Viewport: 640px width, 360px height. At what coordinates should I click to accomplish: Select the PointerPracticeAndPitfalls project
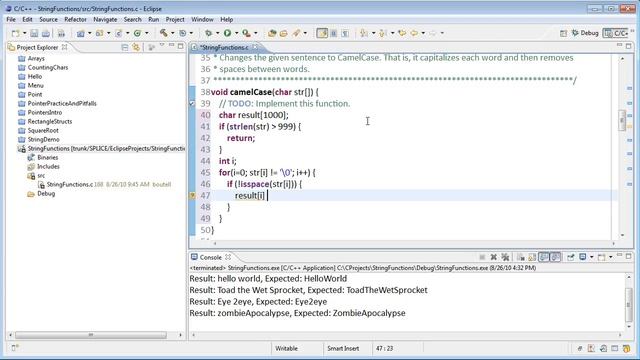pyautogui.click(x=62, y=103)
